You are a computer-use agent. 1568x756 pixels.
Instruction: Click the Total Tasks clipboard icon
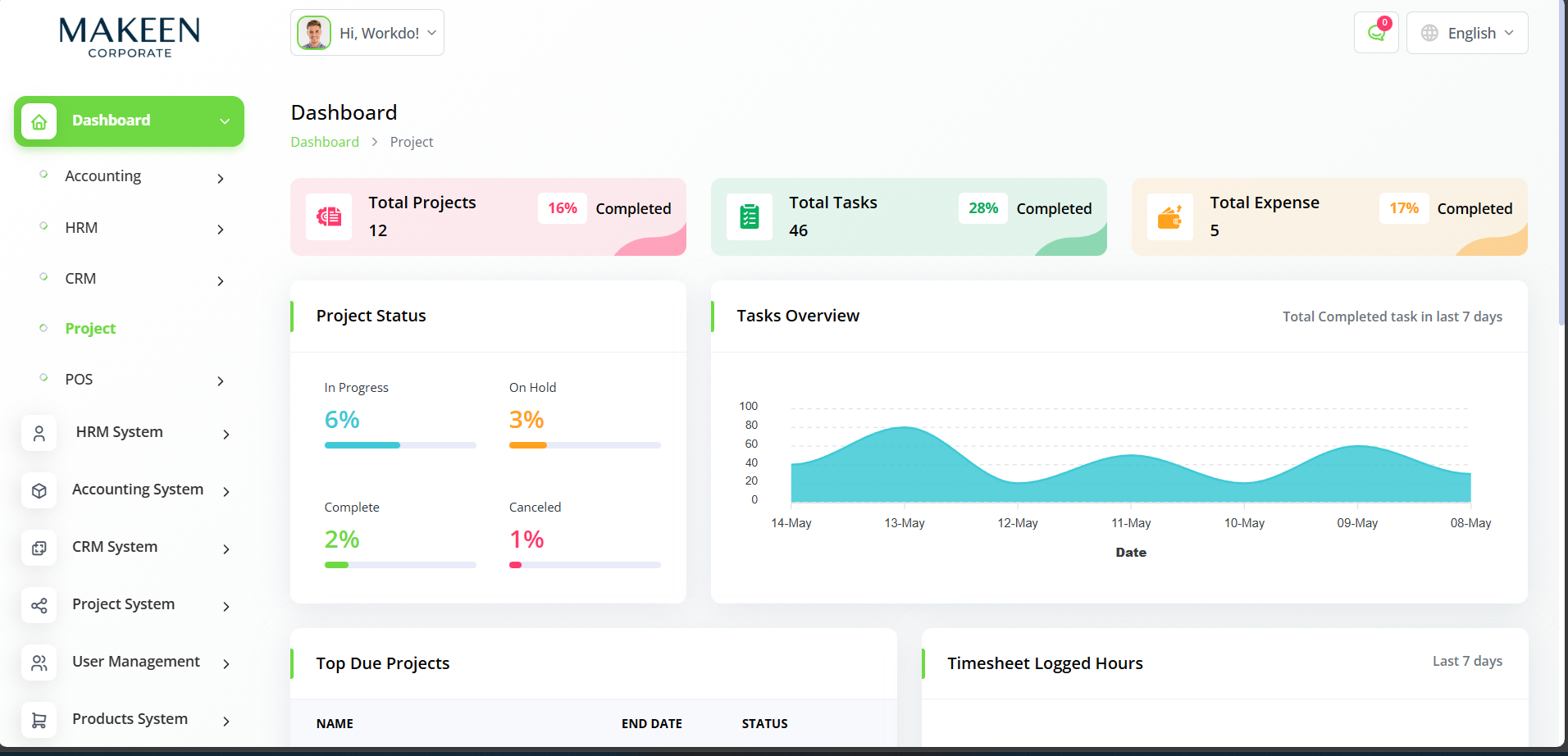(x=750, y=216)
